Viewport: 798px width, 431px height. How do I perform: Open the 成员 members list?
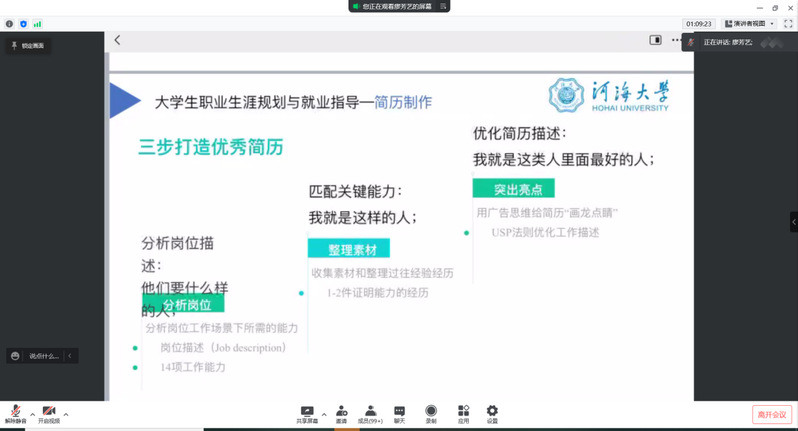(371, 413)
